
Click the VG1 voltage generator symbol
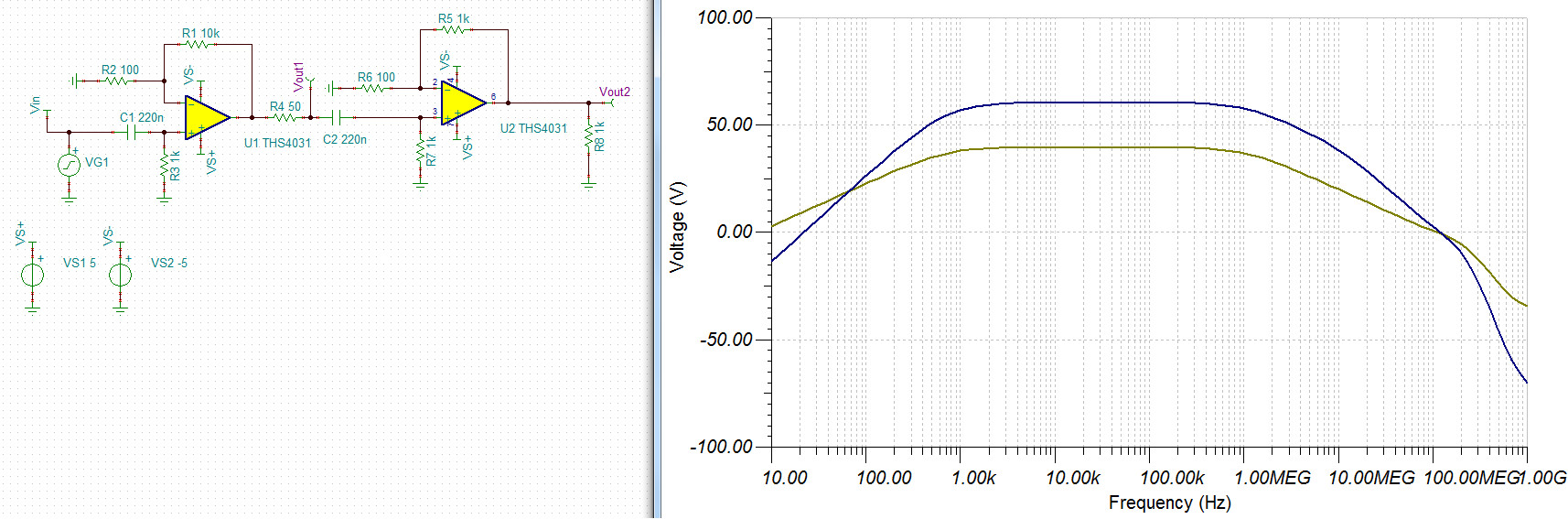[x=70, y=164]
